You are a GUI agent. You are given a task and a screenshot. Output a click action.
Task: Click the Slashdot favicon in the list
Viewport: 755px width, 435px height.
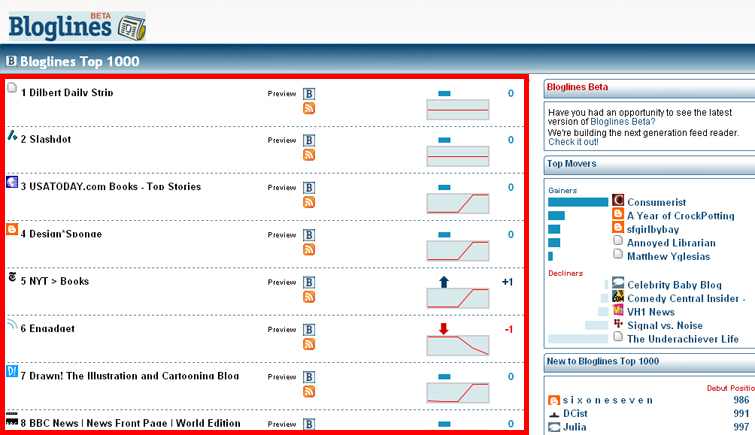(12, 135)
